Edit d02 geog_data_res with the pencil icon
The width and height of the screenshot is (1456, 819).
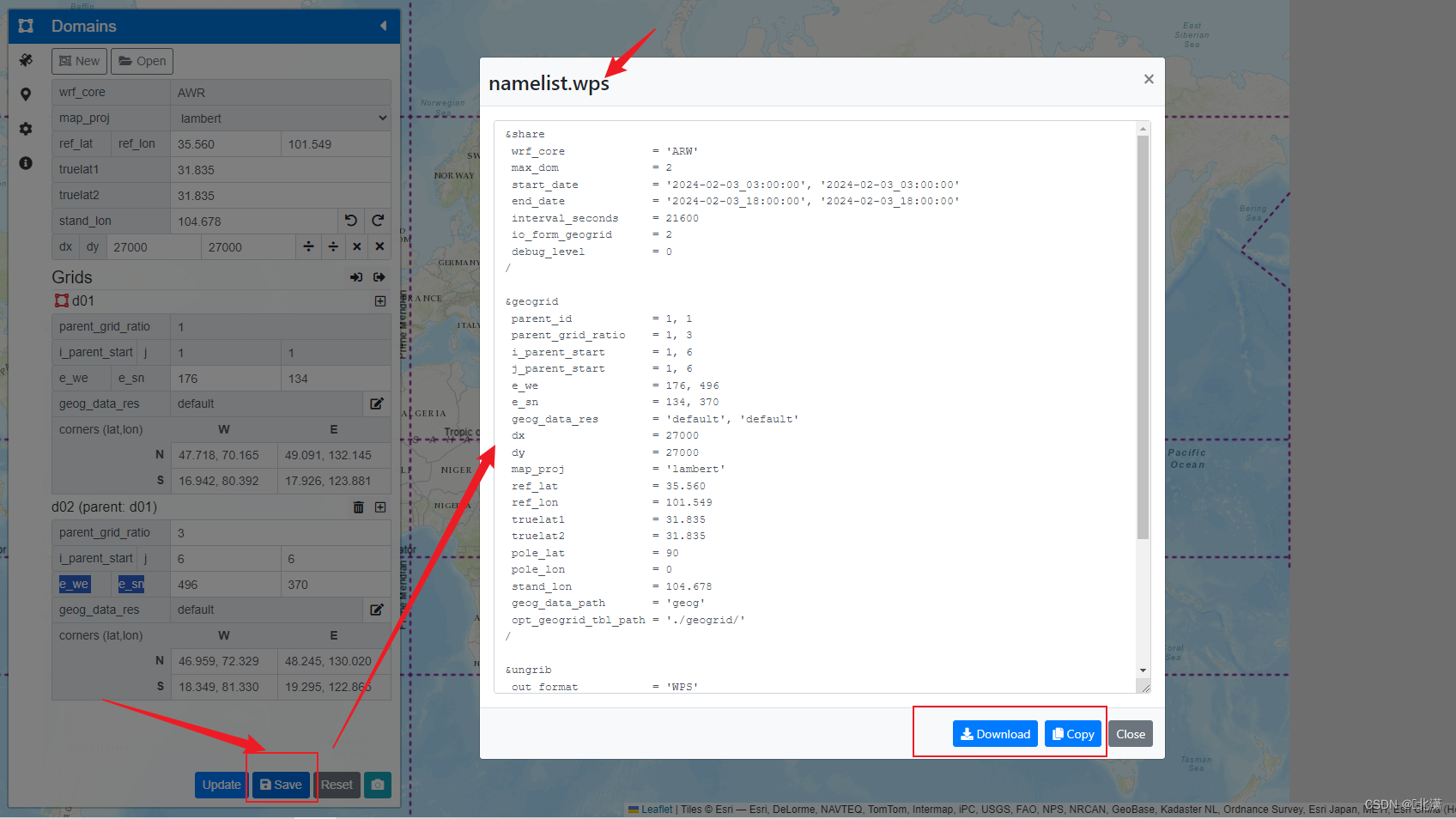point(377,610)
